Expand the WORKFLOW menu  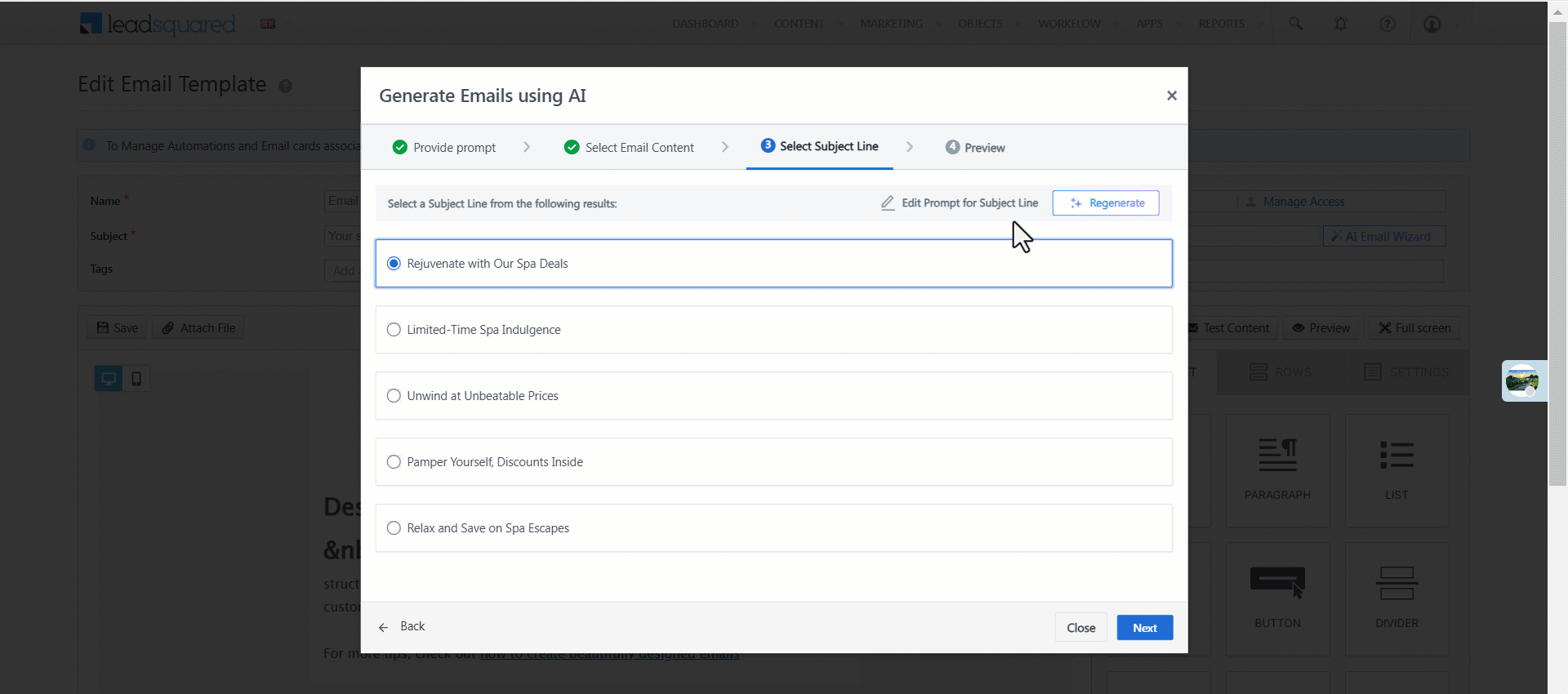click(x=1070, y=24)
